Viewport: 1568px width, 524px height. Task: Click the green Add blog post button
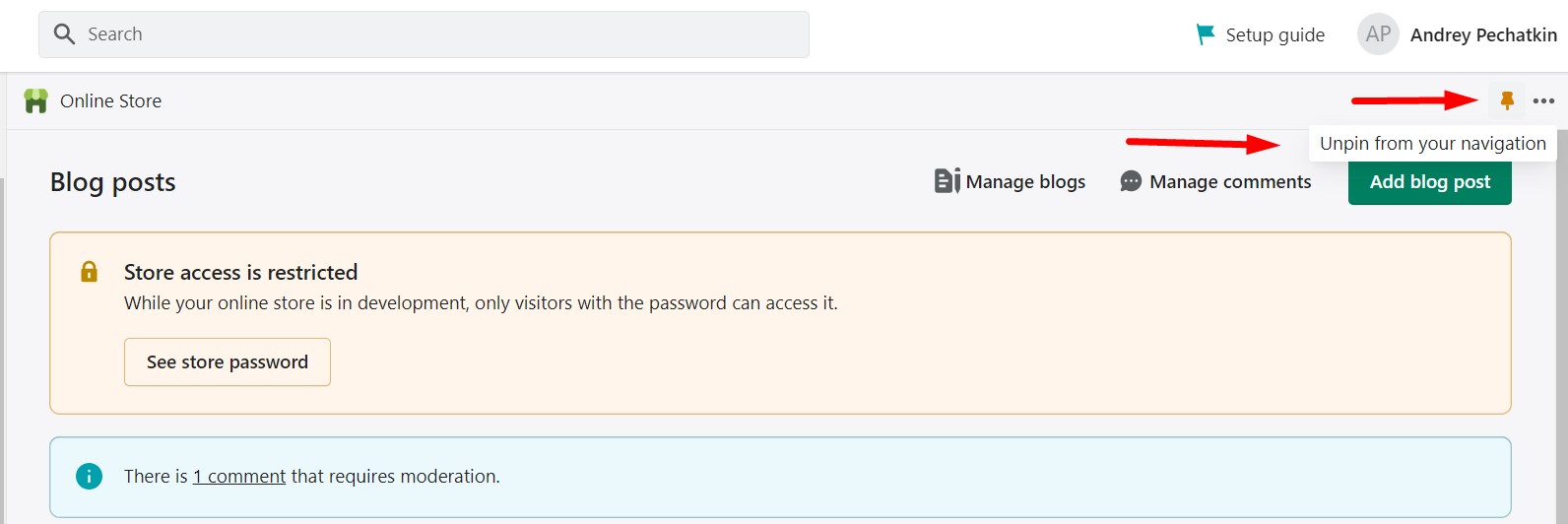point(1429,182)
